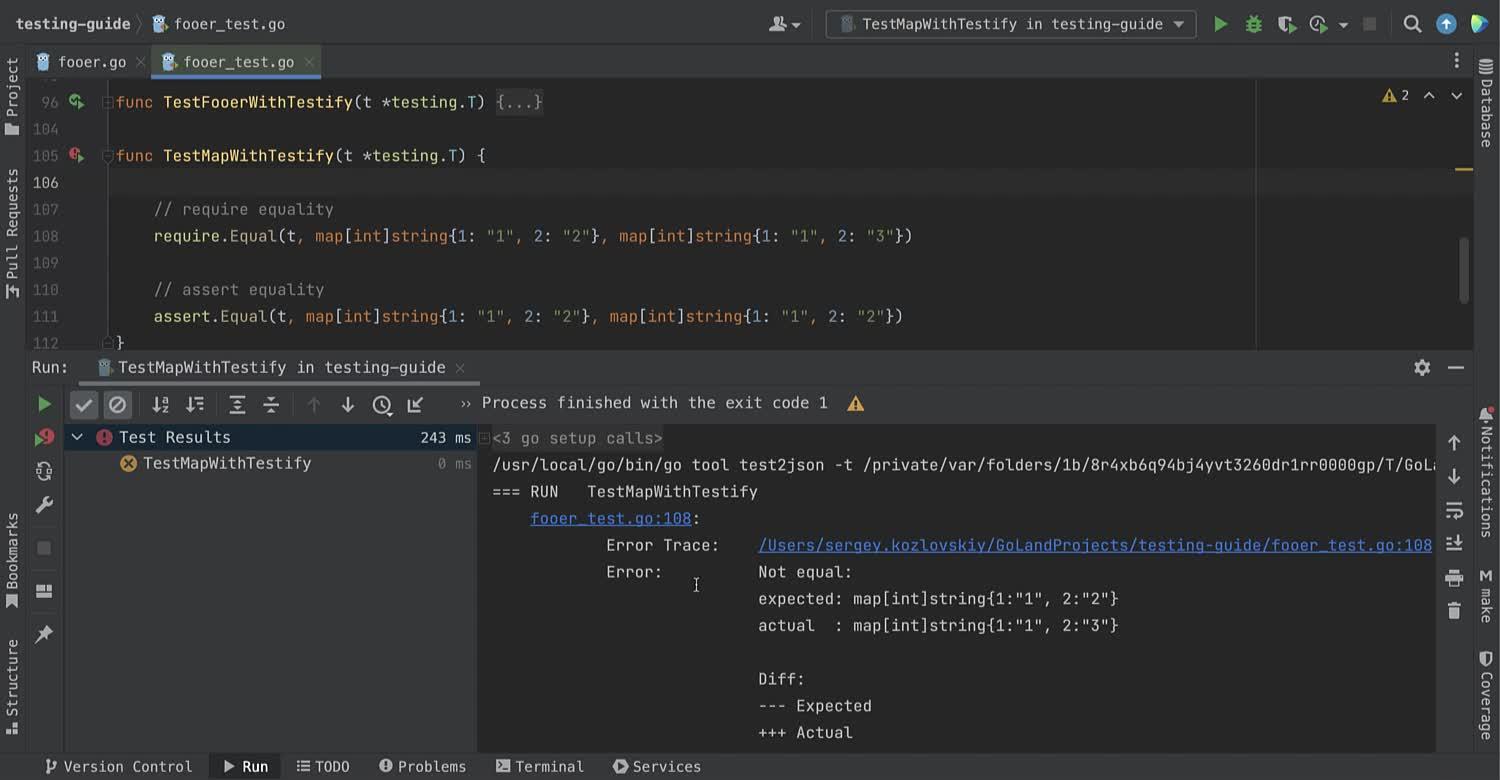Open Search Everywhere magnifier icon
This screenshot has height=780, width=1500.
(x=1412, y=24)
